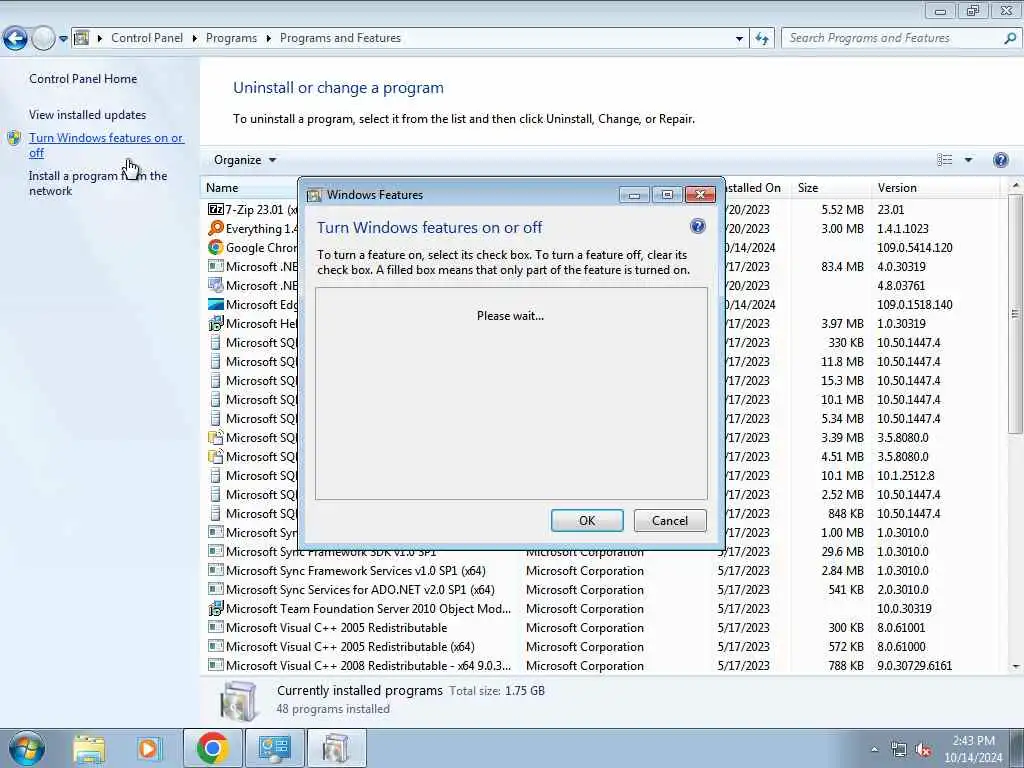
Task: Click Programs in the breadcrumb path
Action: pyautogui.click(x=231, y=38)
